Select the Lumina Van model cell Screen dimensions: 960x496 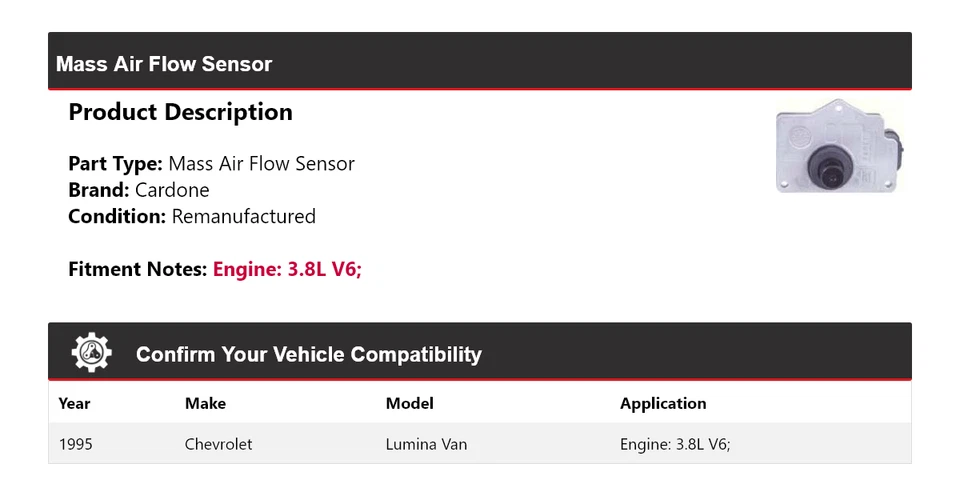click(x=426, y=444)
